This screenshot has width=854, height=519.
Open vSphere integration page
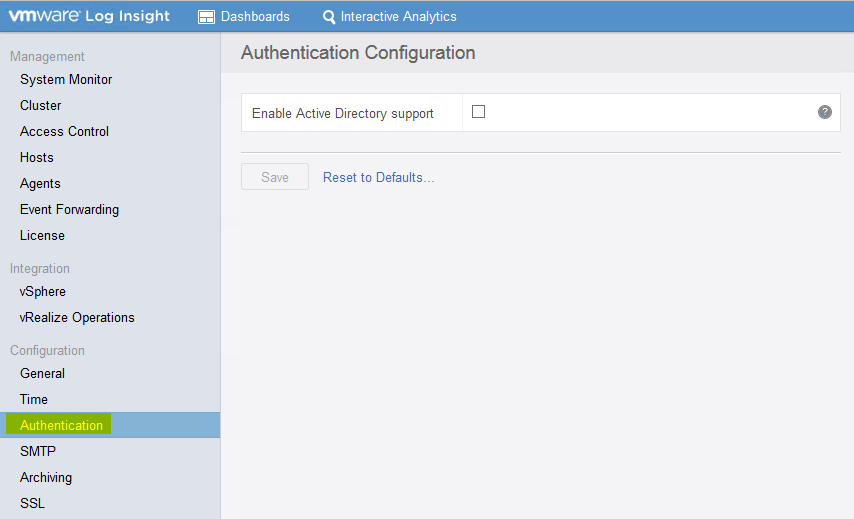click(x=42, y=292)
